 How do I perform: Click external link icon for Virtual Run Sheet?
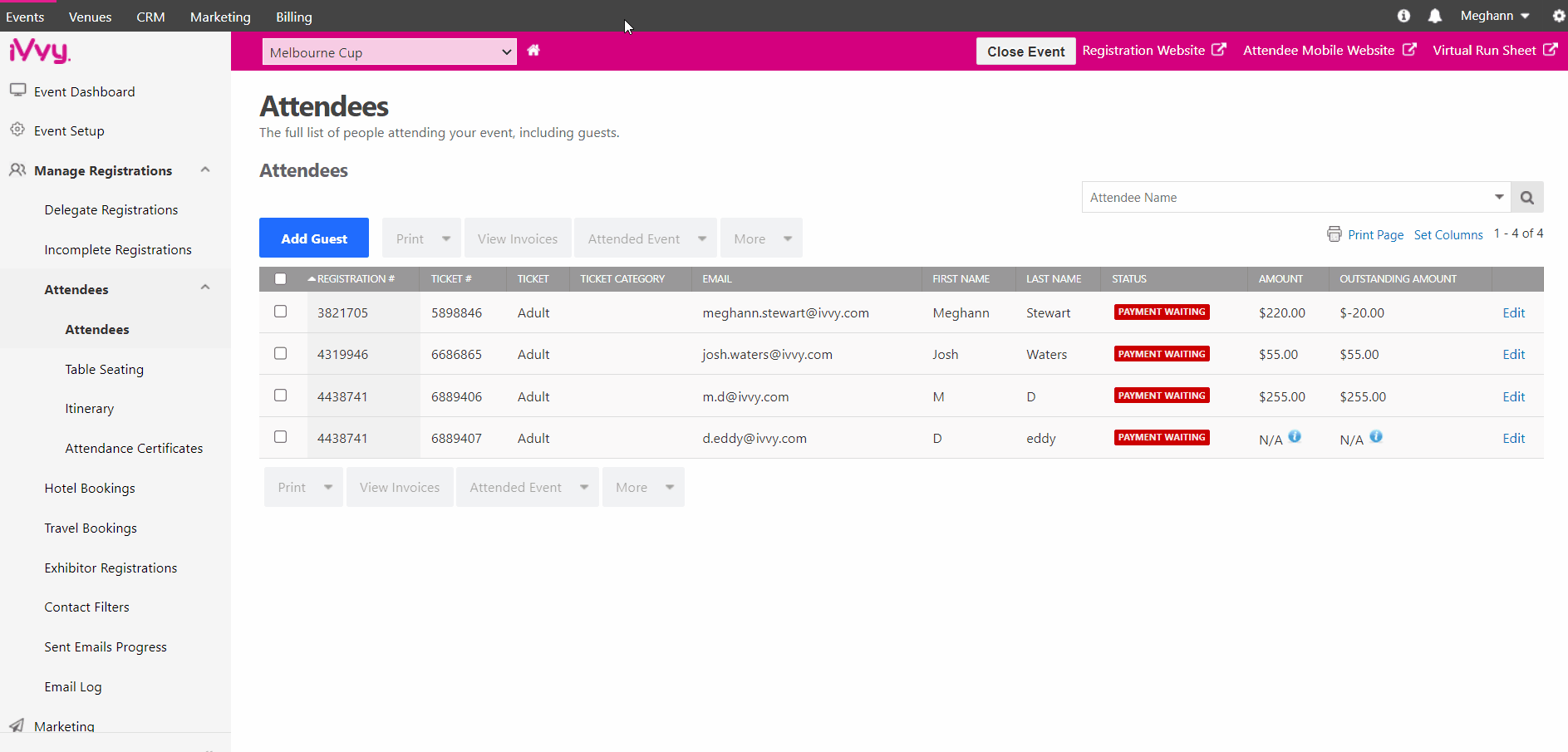(x=1551, y=50)
